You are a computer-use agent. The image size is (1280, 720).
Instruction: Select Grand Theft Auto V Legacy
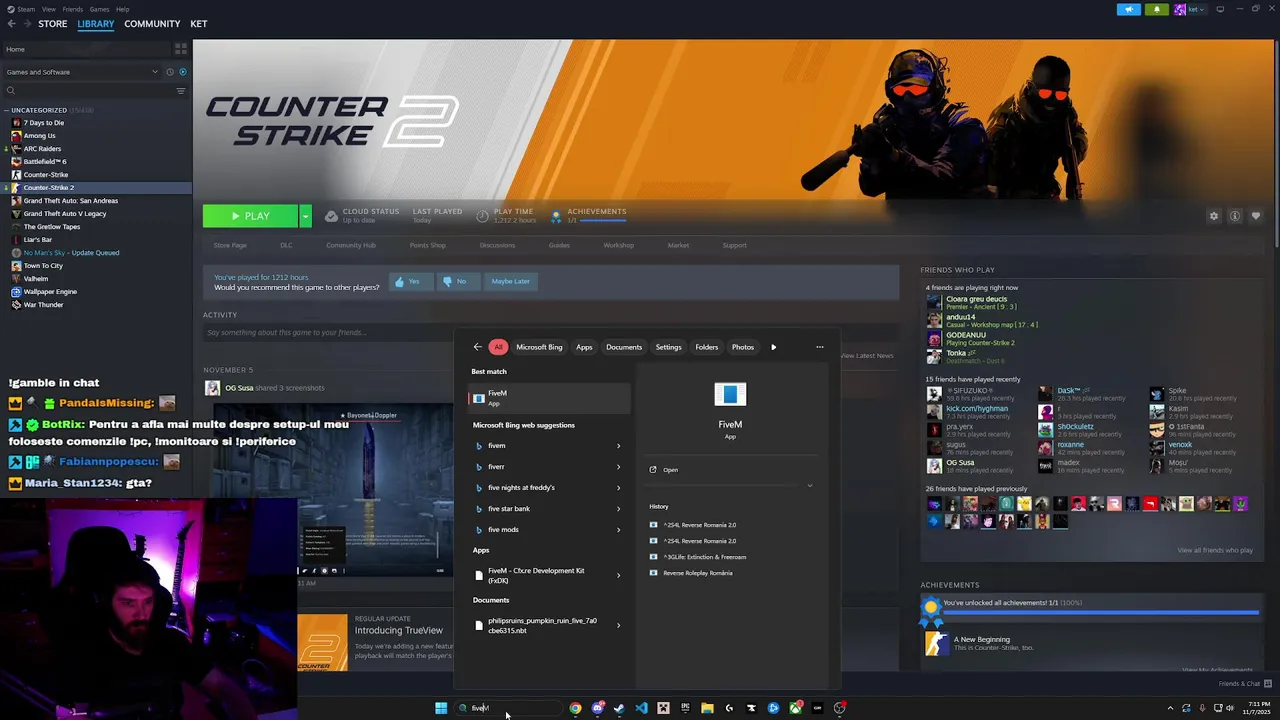point(65,213)
